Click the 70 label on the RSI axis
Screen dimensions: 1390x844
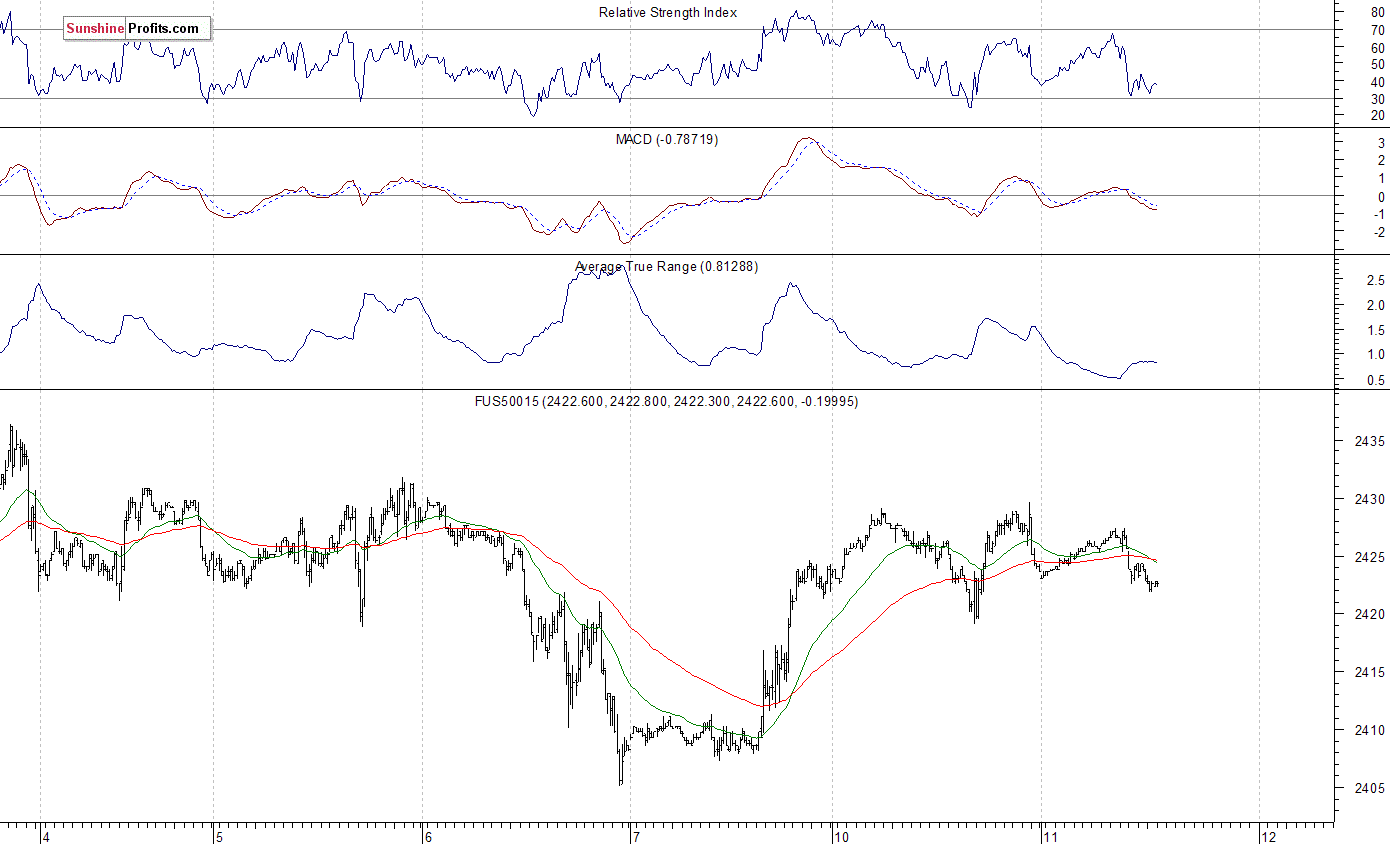(x=1379, y=31)
